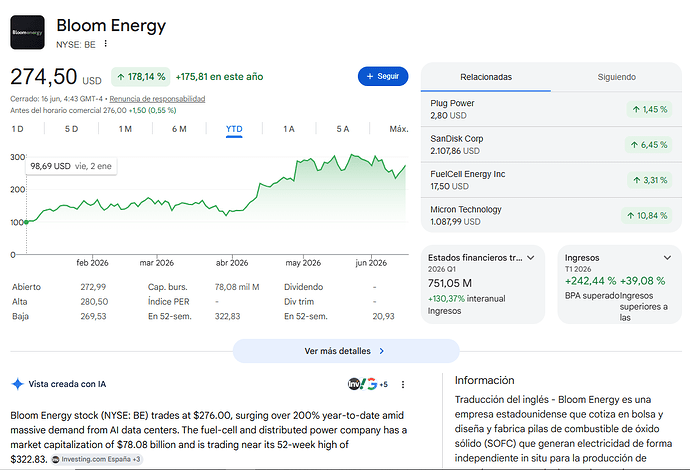The width and height of the screenshot is (690, 470).
Task: Open the AI overview source icons +5
Action: pos(368,384)
